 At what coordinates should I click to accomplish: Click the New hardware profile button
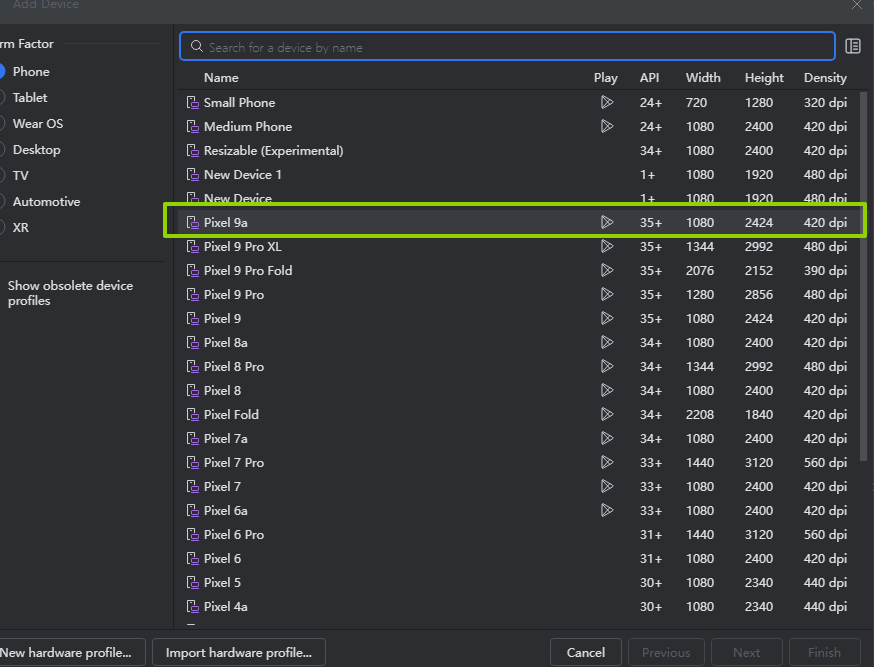tap(72, 653)
